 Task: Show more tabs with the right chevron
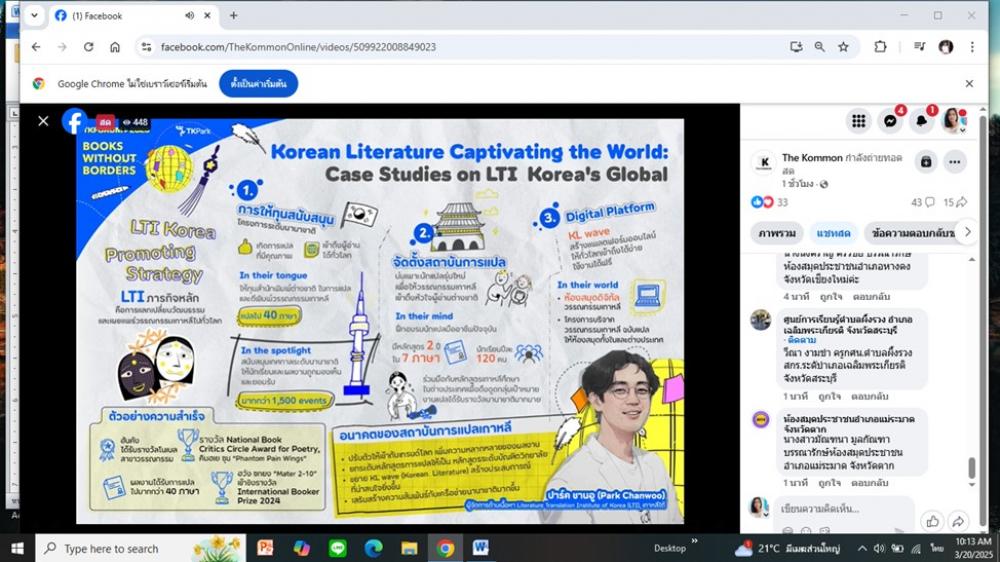coord(967,232)
